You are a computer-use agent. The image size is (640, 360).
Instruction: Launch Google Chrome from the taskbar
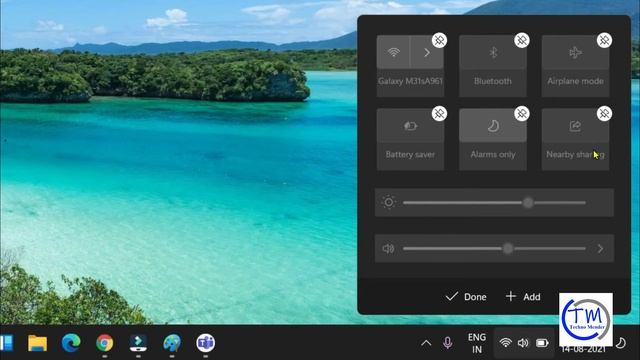(x=104, y=343)
